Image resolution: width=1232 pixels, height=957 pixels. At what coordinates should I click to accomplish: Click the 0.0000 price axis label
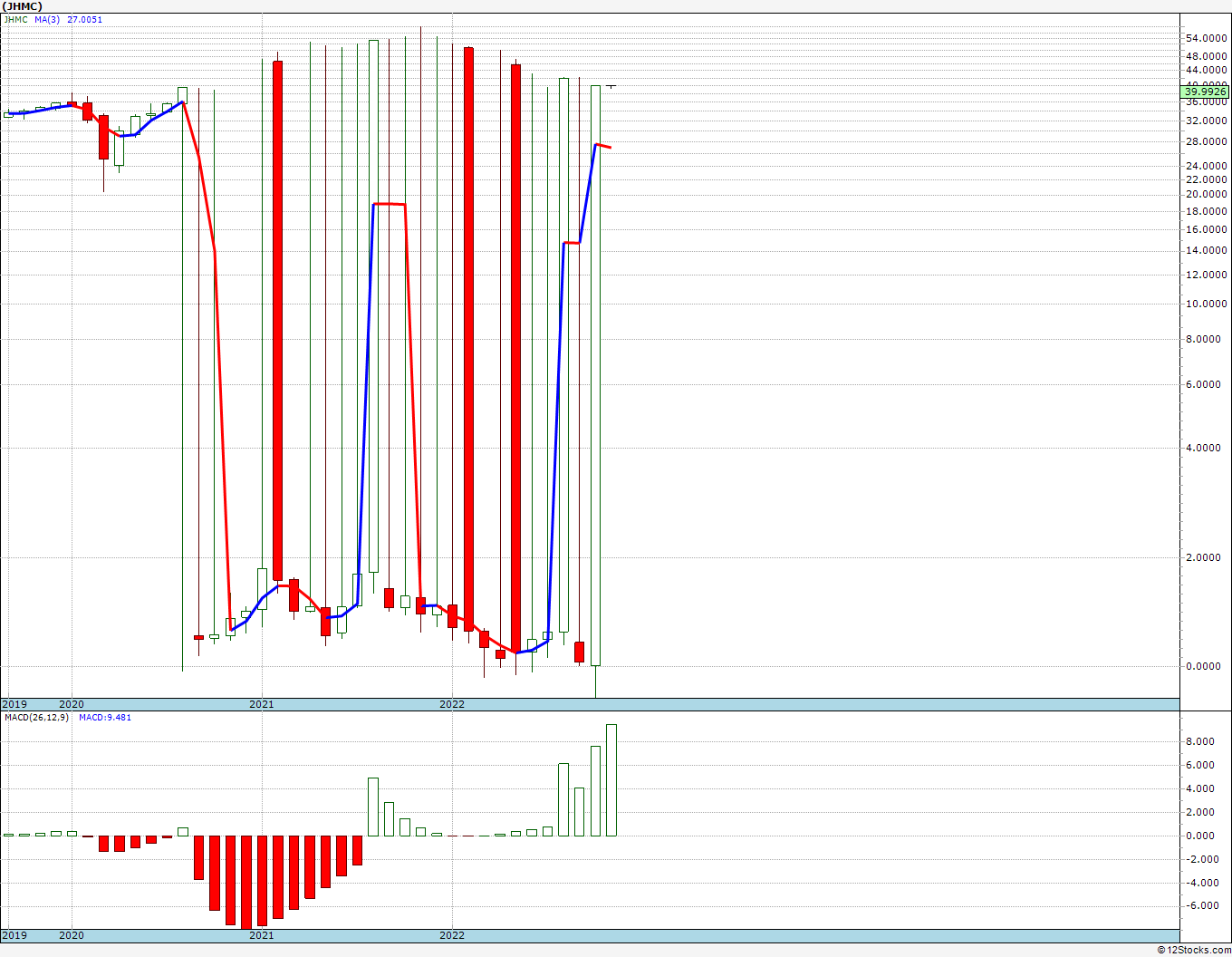point(1206,666)
